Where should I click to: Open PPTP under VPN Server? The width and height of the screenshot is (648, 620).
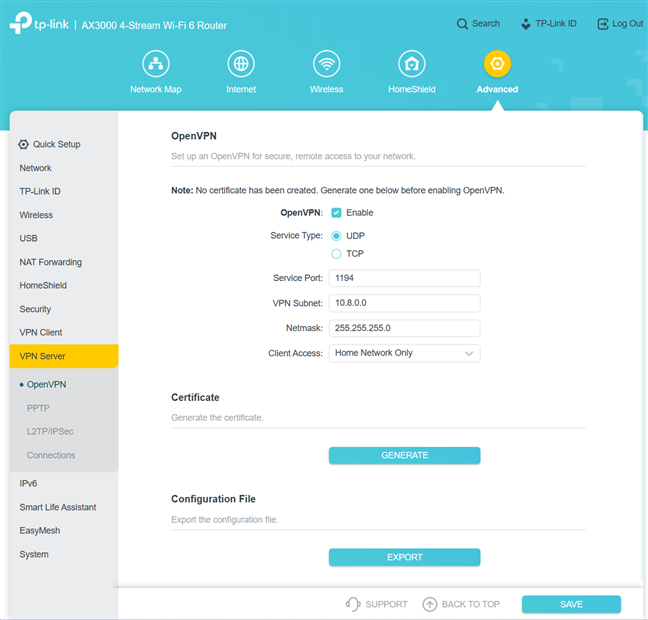[x=38, y=408]
